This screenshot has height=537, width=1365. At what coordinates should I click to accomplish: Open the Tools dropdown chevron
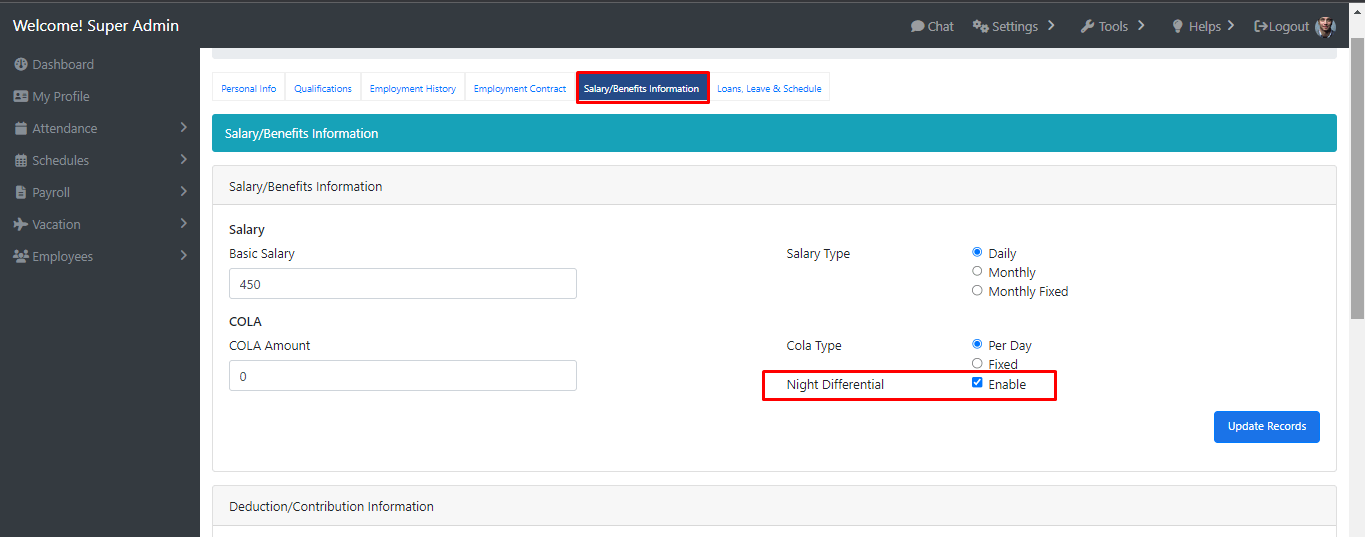(x=1141, y=26)
